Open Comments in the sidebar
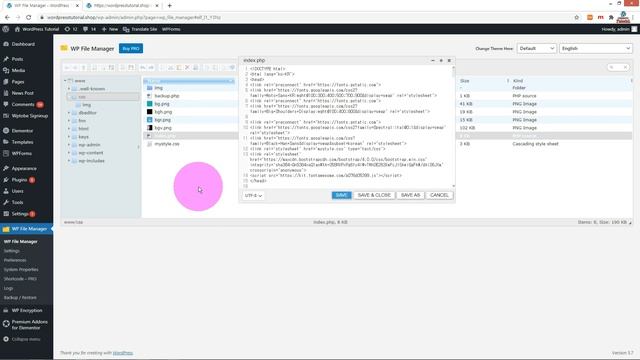The height and width of the screenshot is (360, 640). click(23, 104)
